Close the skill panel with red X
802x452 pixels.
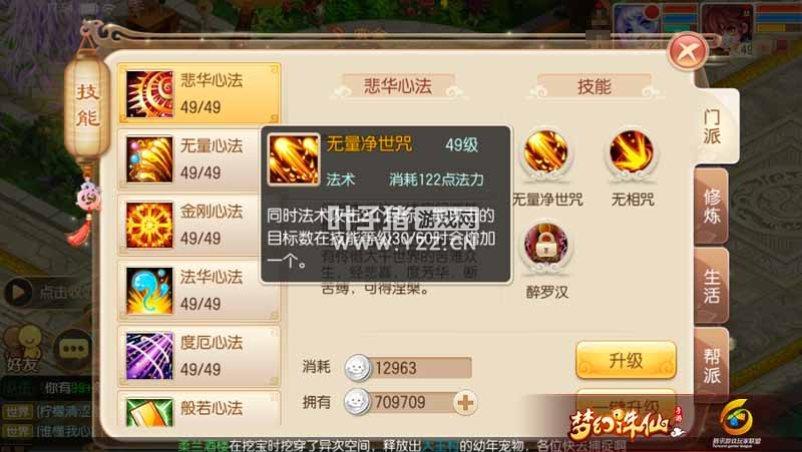[687, 52]
